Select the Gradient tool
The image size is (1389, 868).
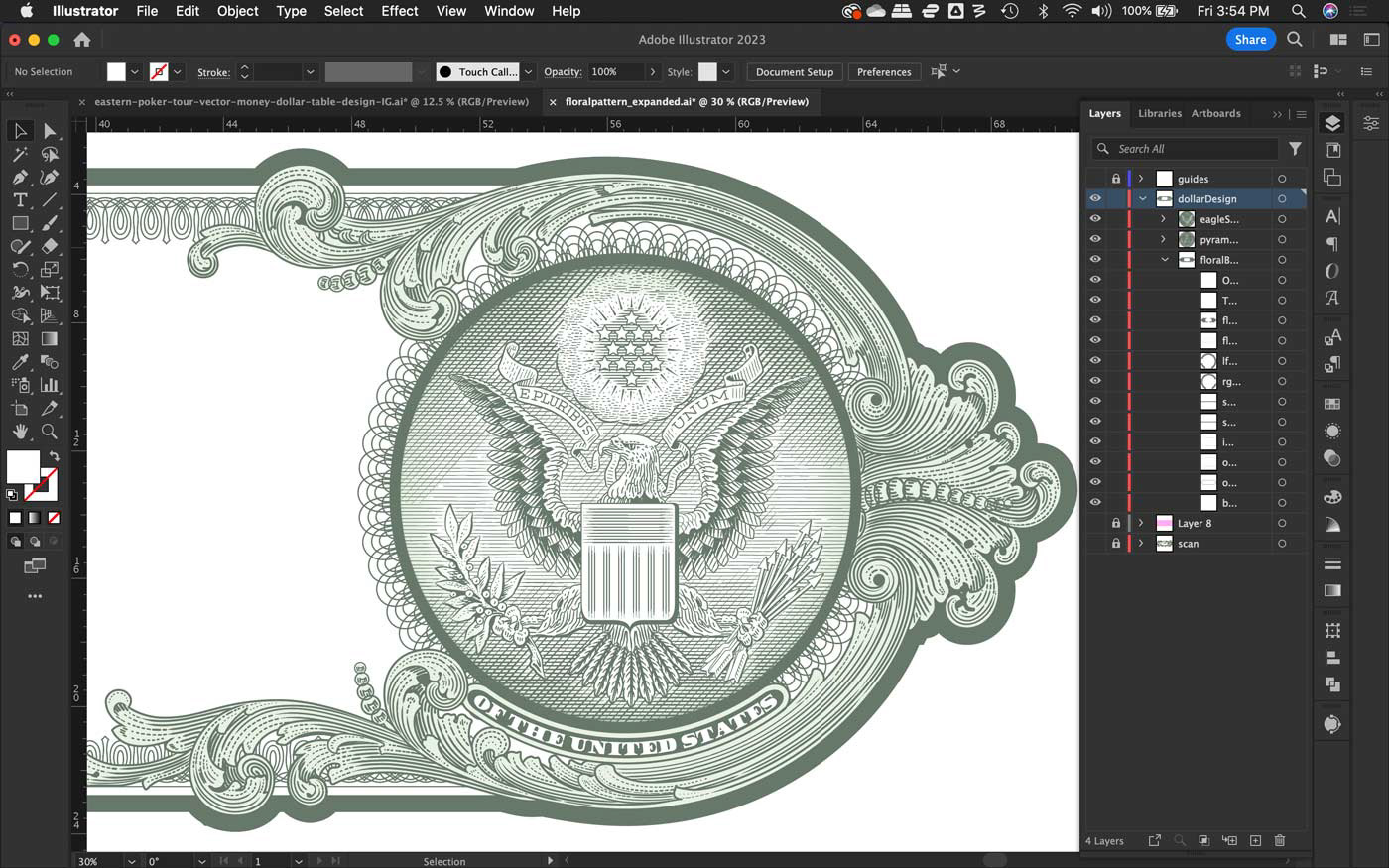tap(50, 338)
